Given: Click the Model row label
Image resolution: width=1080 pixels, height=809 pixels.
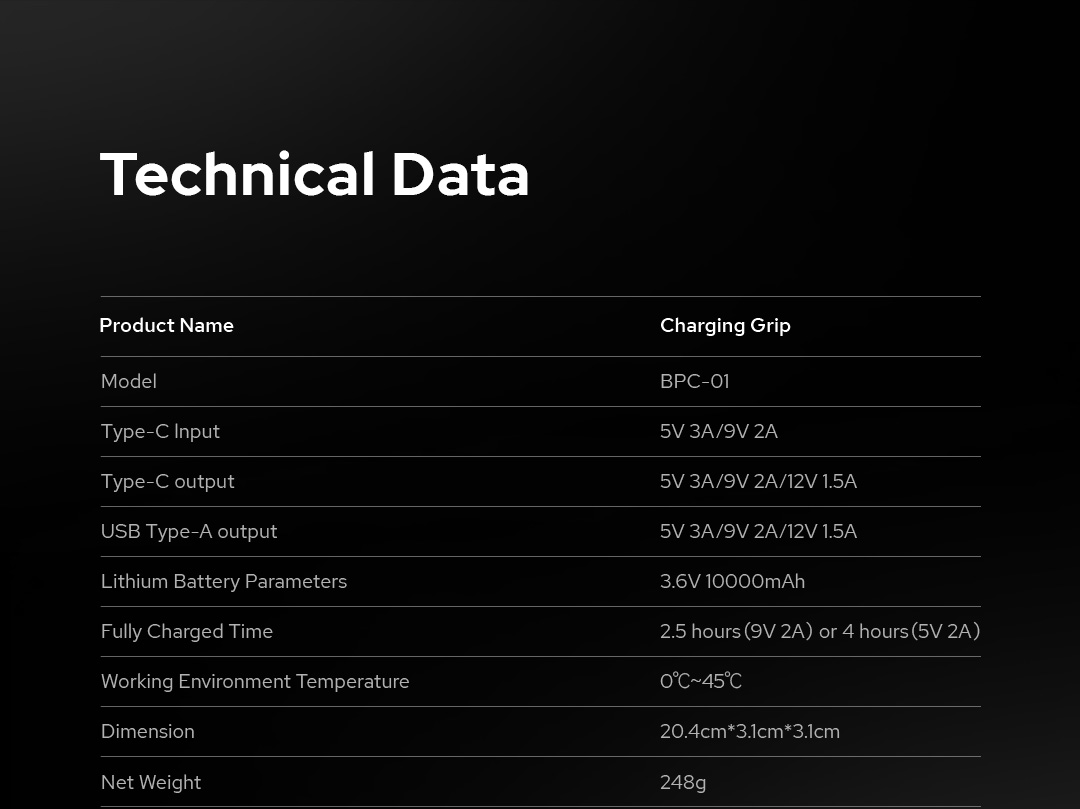Looking at the screenshot, I should coord(129,382).
